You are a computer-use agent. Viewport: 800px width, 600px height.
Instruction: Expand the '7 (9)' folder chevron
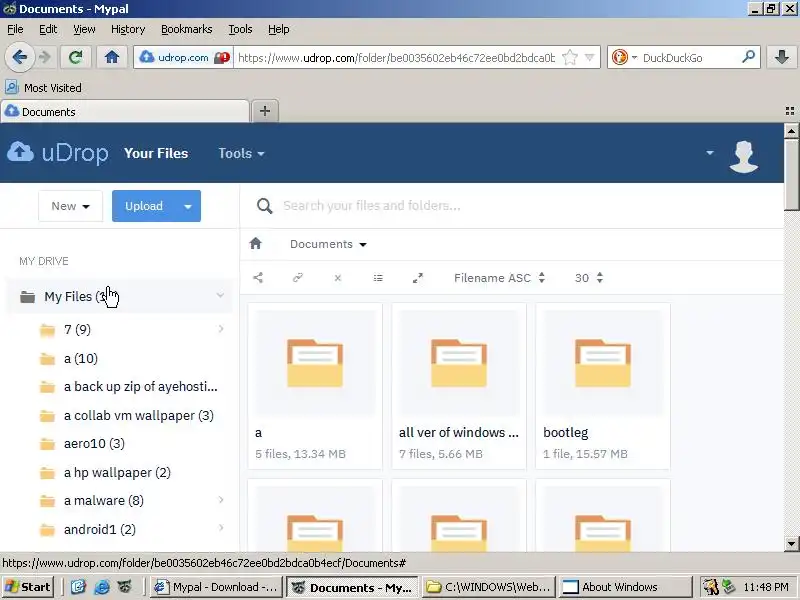[221, 329]
